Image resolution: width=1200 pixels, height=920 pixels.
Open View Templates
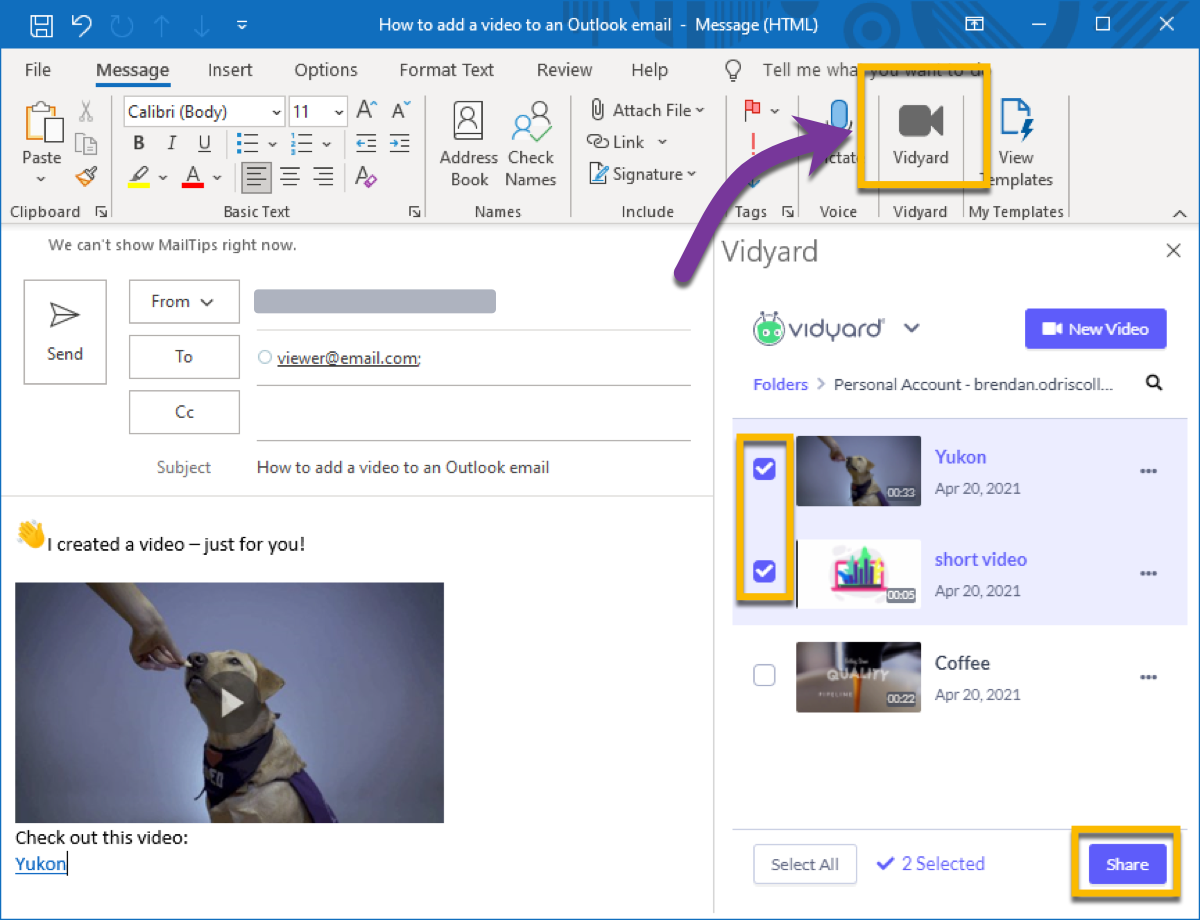(1016, 144)
